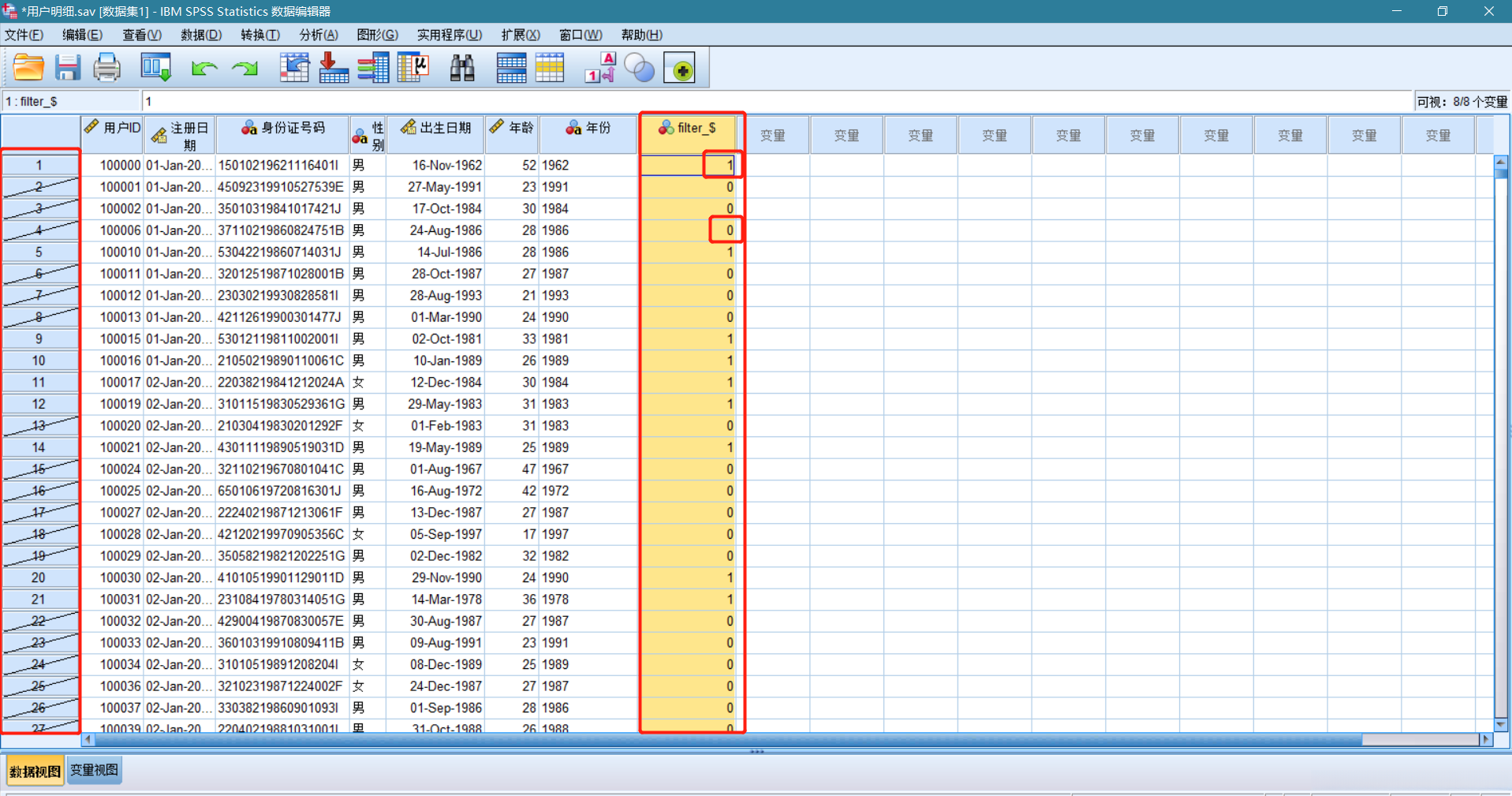1512x796 pixels.
Task: Select the 年龄 column header
Action: point(512,135)
